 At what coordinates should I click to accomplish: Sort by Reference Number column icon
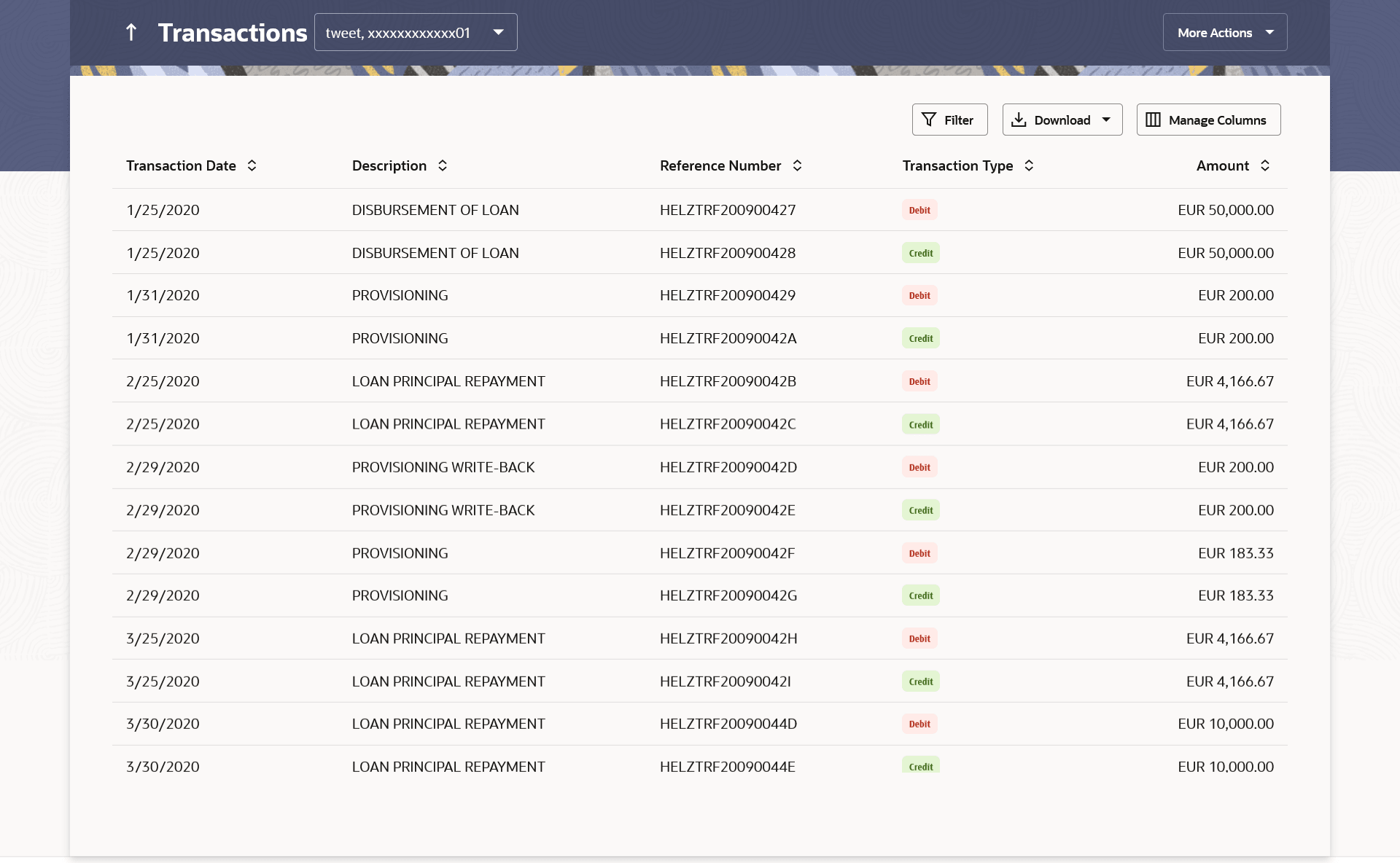[797, 165]
